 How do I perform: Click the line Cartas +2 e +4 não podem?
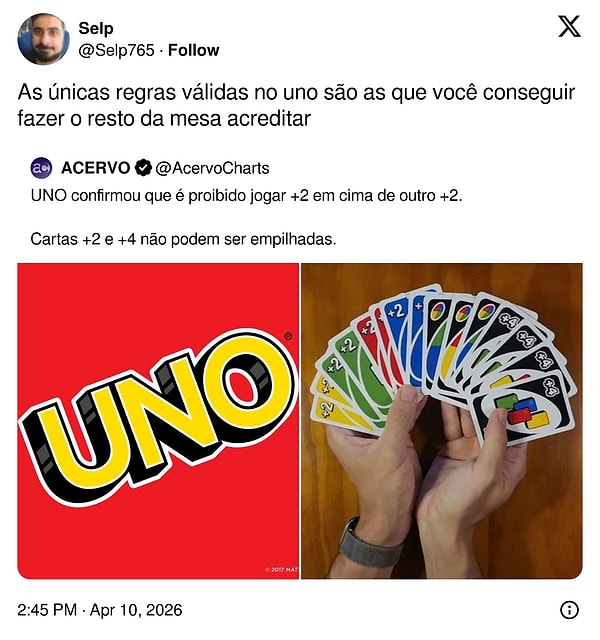[183, 239]
